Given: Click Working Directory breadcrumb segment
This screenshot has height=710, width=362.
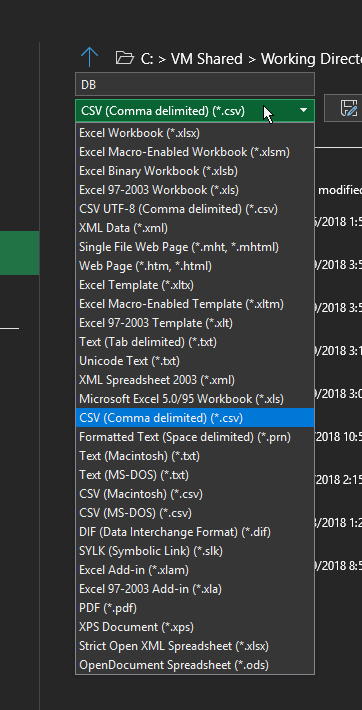Looking at the screenshot, I should [x=311, y=59].
